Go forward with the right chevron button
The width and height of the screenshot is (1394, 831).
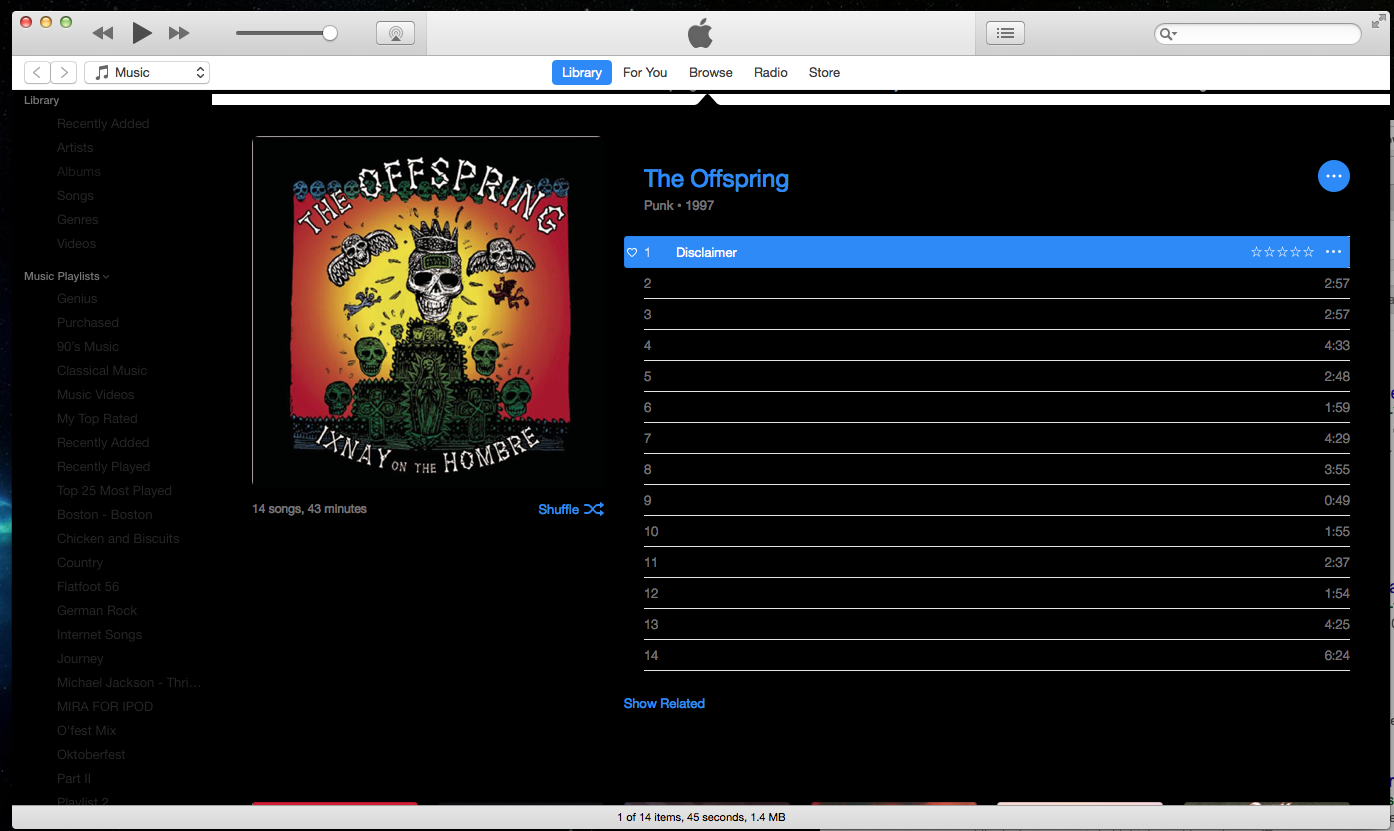(x=64, y=72)
